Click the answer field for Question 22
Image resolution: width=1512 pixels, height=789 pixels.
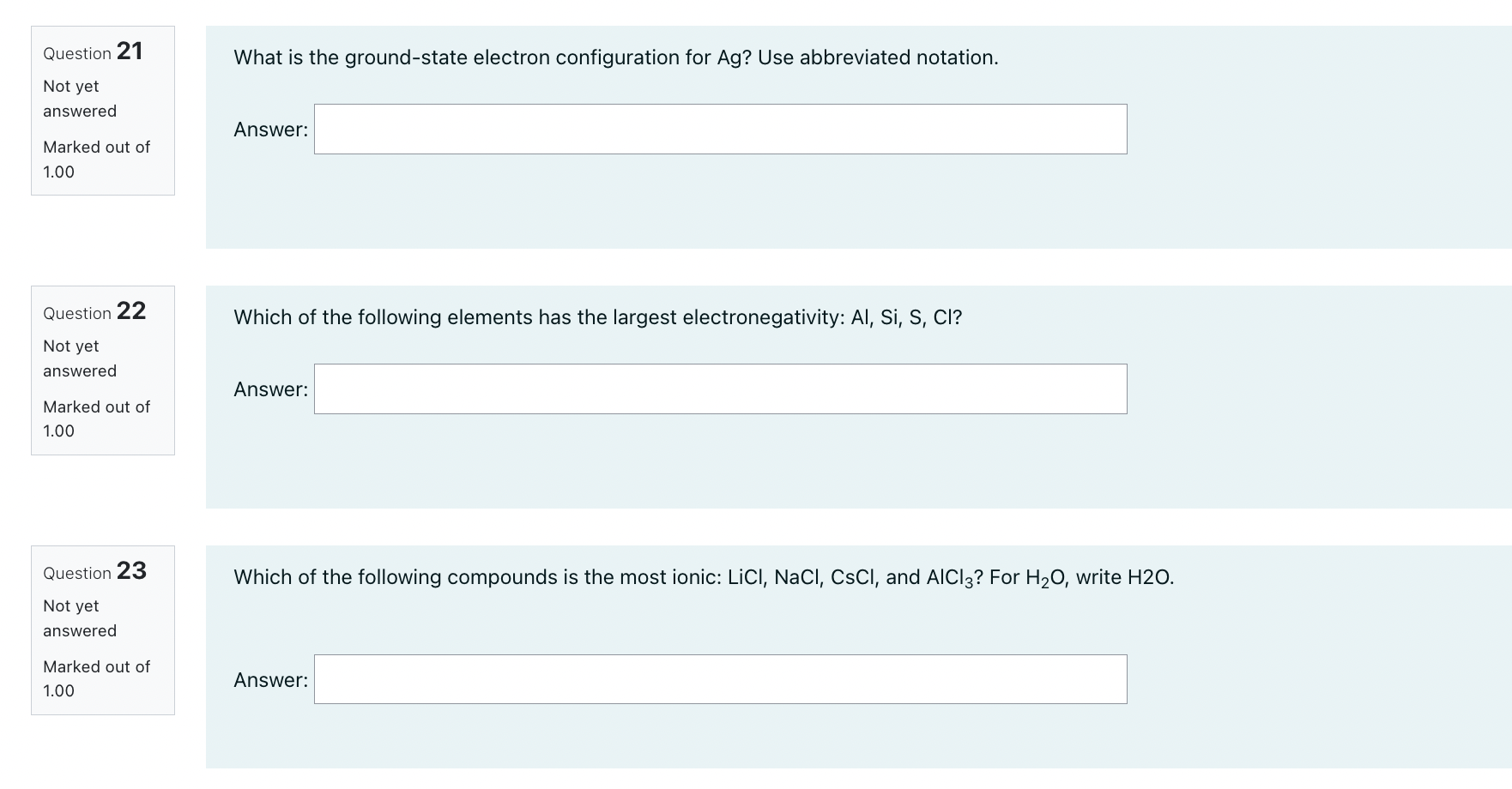point(719,388)
